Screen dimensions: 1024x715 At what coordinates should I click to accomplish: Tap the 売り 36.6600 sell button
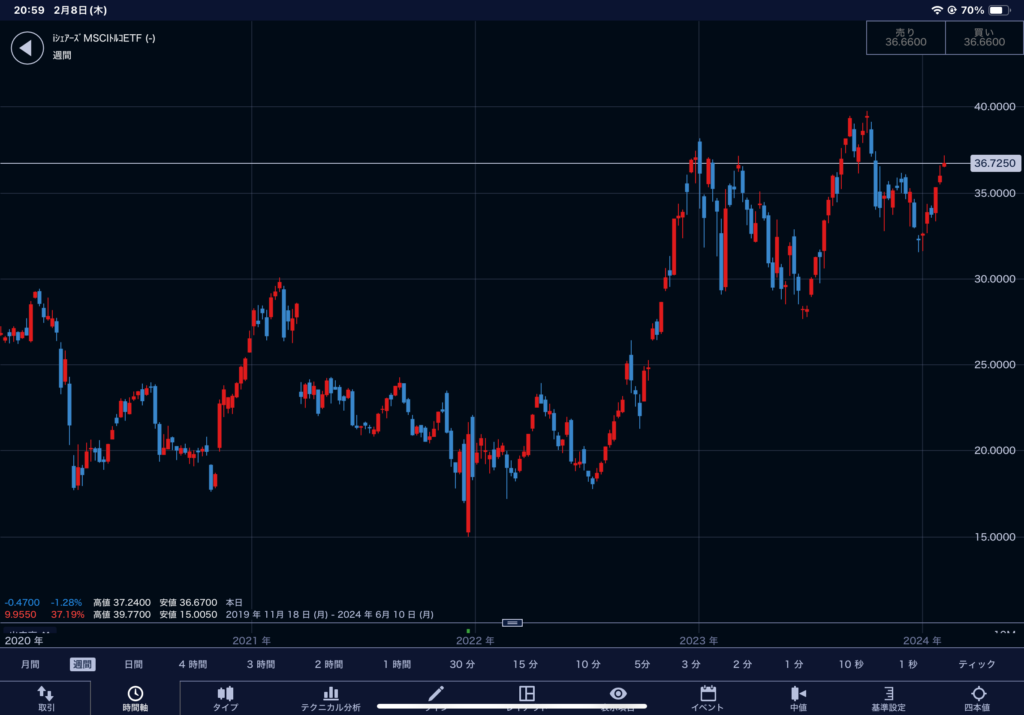pyautogui.click(x=905, y=38)
